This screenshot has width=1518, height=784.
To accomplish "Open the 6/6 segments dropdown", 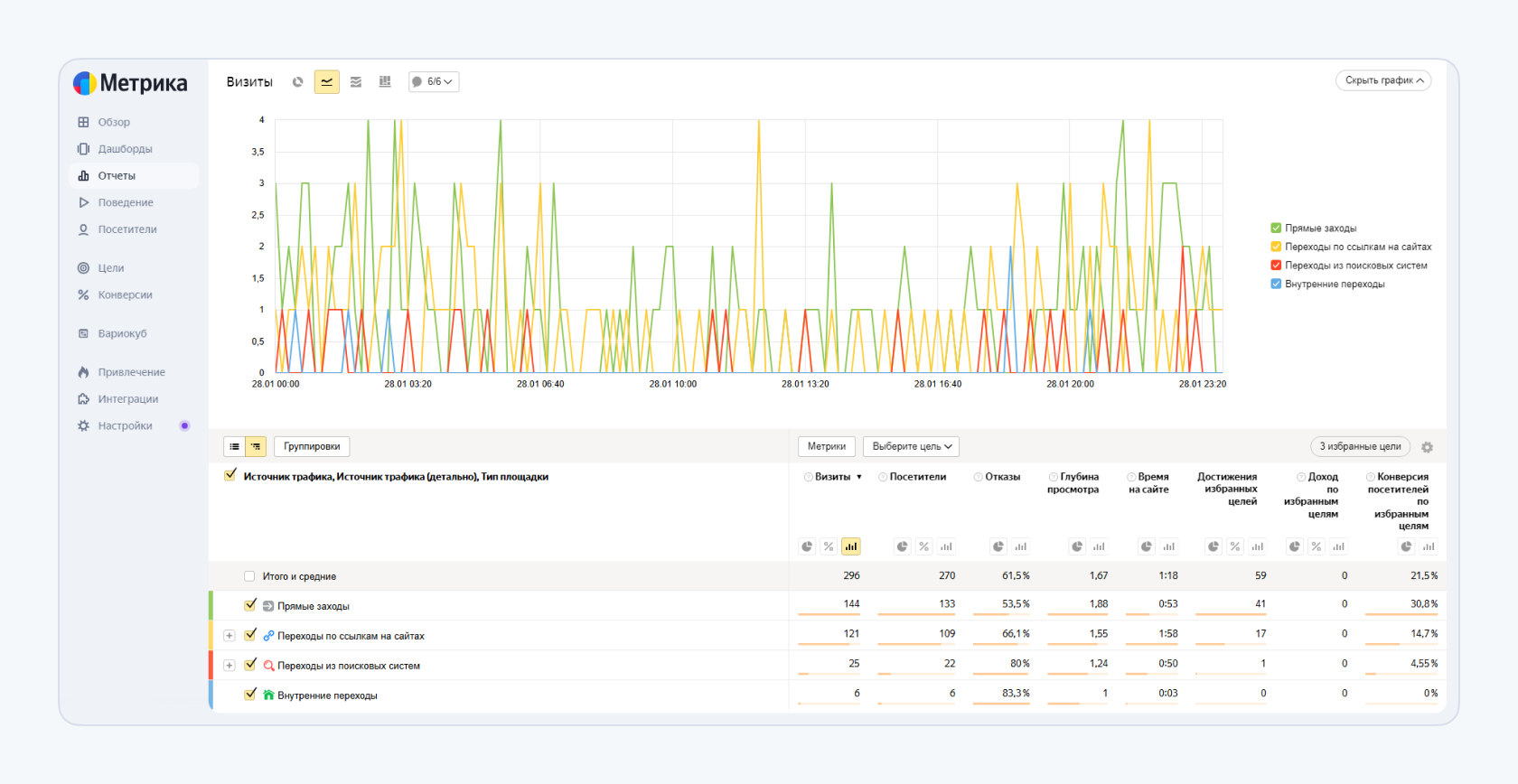I will (x=434, y=82).
